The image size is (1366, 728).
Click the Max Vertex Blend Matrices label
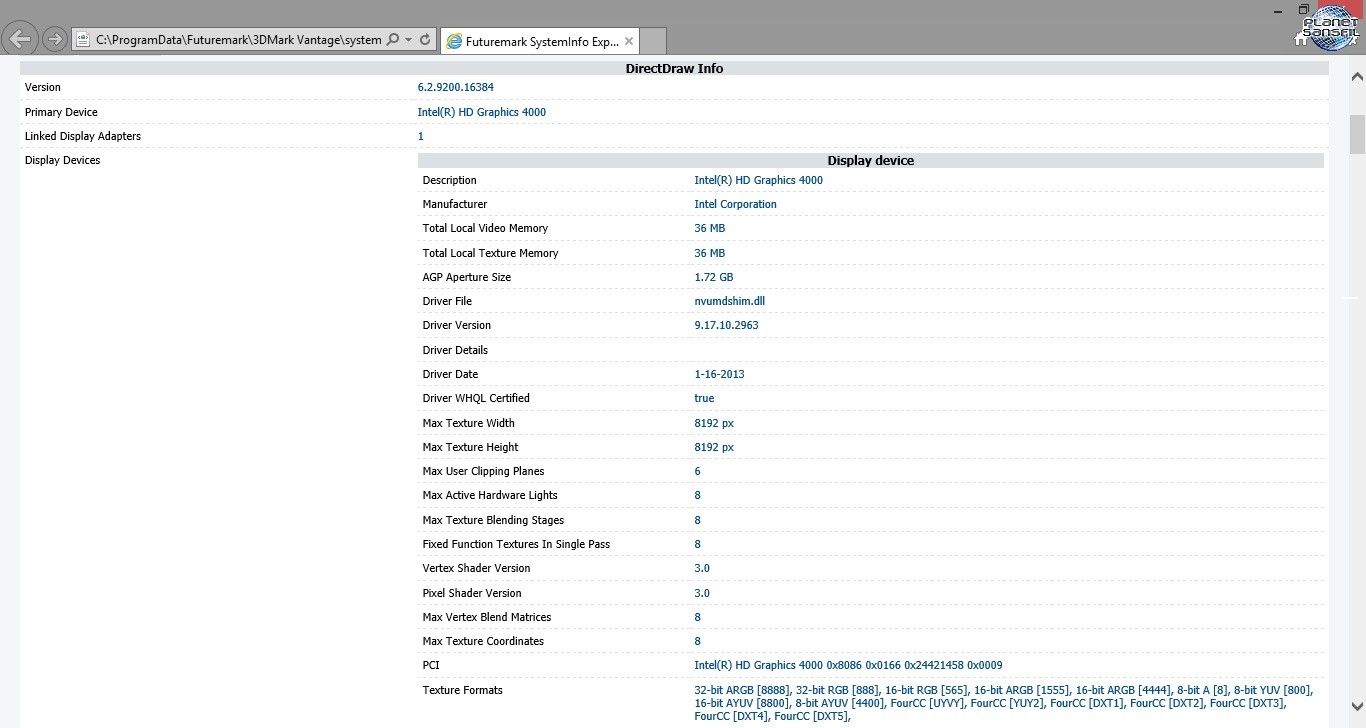pyautogui.click(x=486, y=617)
